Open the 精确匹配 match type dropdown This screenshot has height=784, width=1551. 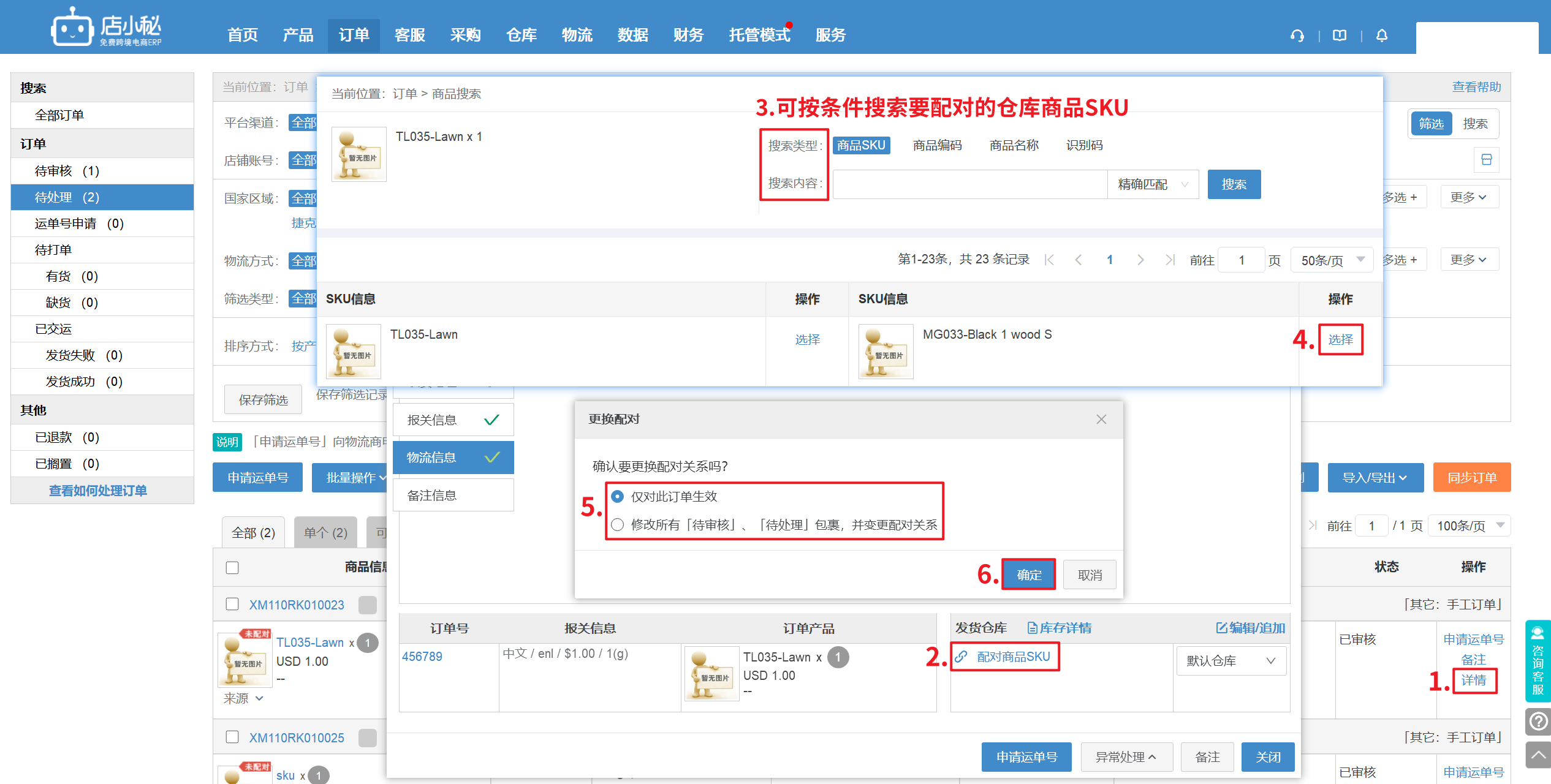coord(1153,184)
